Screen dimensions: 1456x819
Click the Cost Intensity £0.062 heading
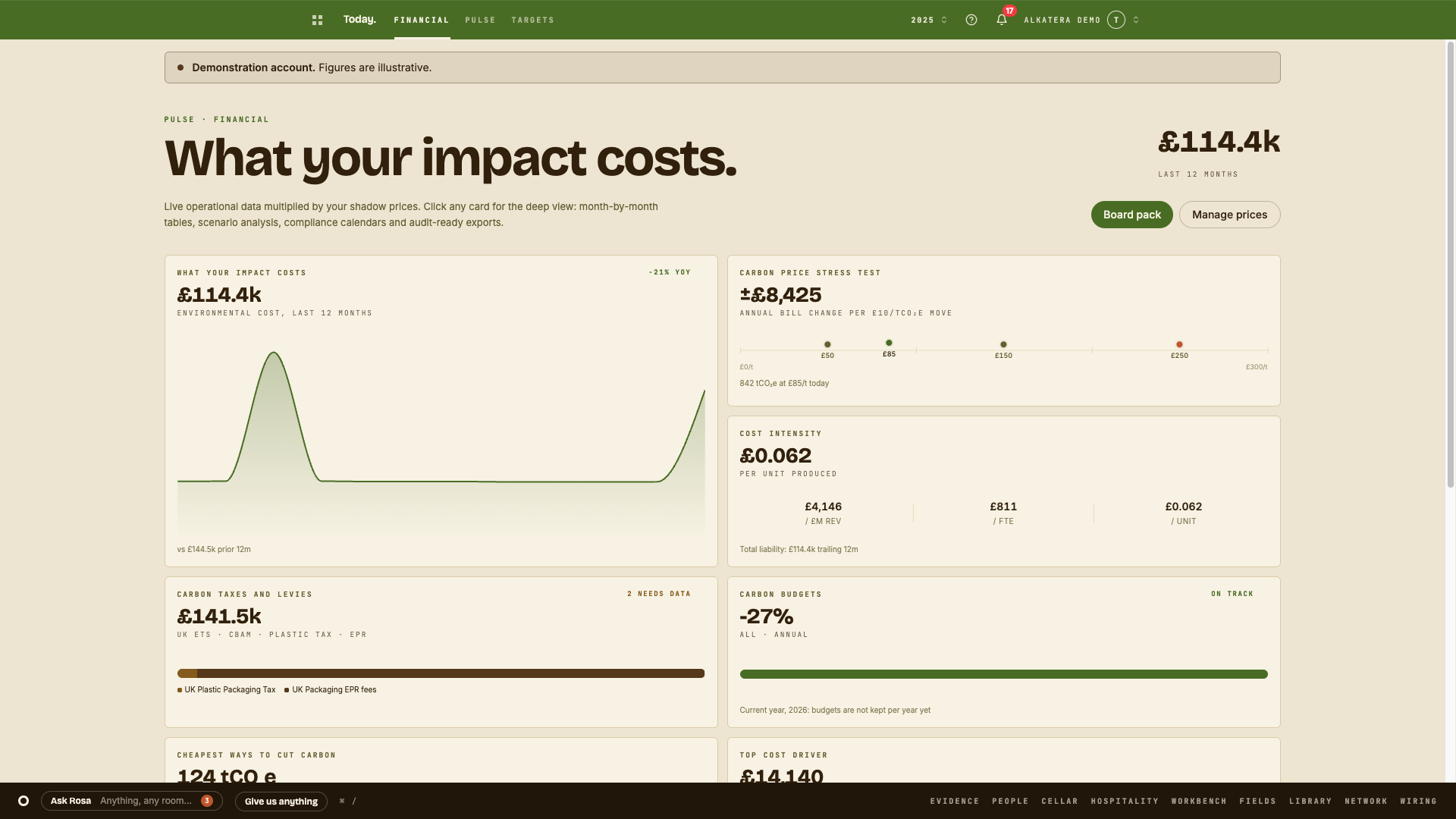(775, 456)
